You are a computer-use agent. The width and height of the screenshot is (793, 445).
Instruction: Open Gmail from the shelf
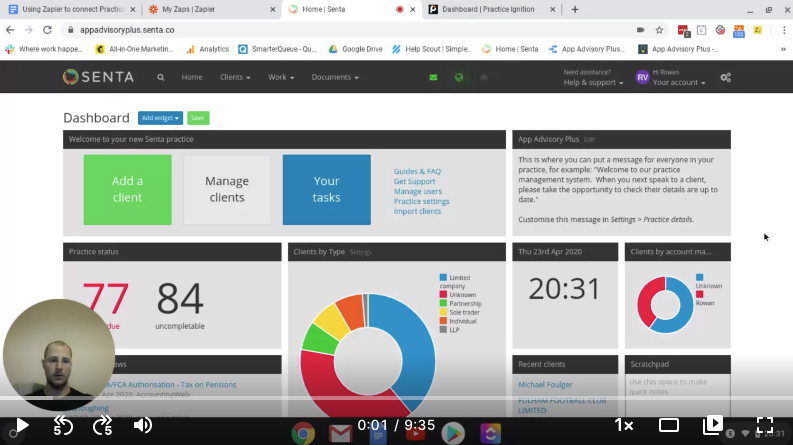(340, 433)
